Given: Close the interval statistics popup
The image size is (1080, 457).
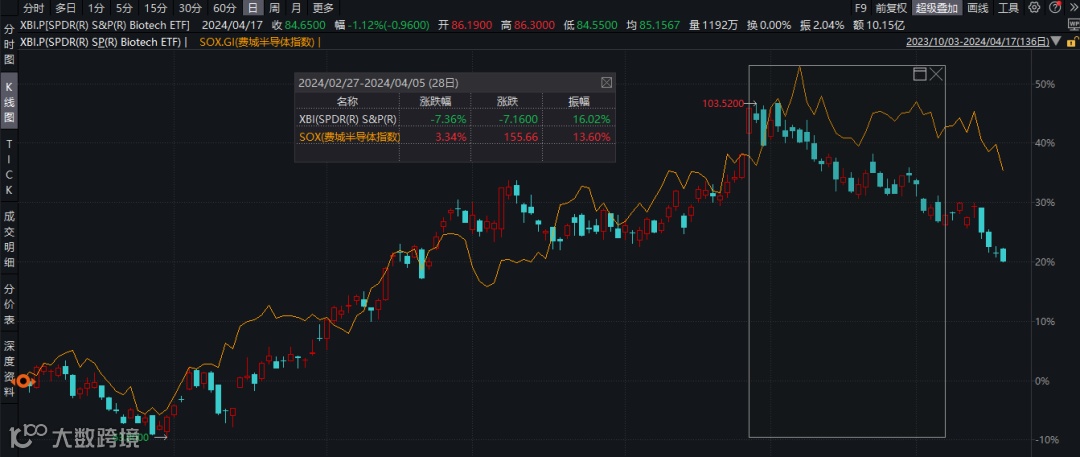Looking at the screenshot, I should (x=606, y=83).
